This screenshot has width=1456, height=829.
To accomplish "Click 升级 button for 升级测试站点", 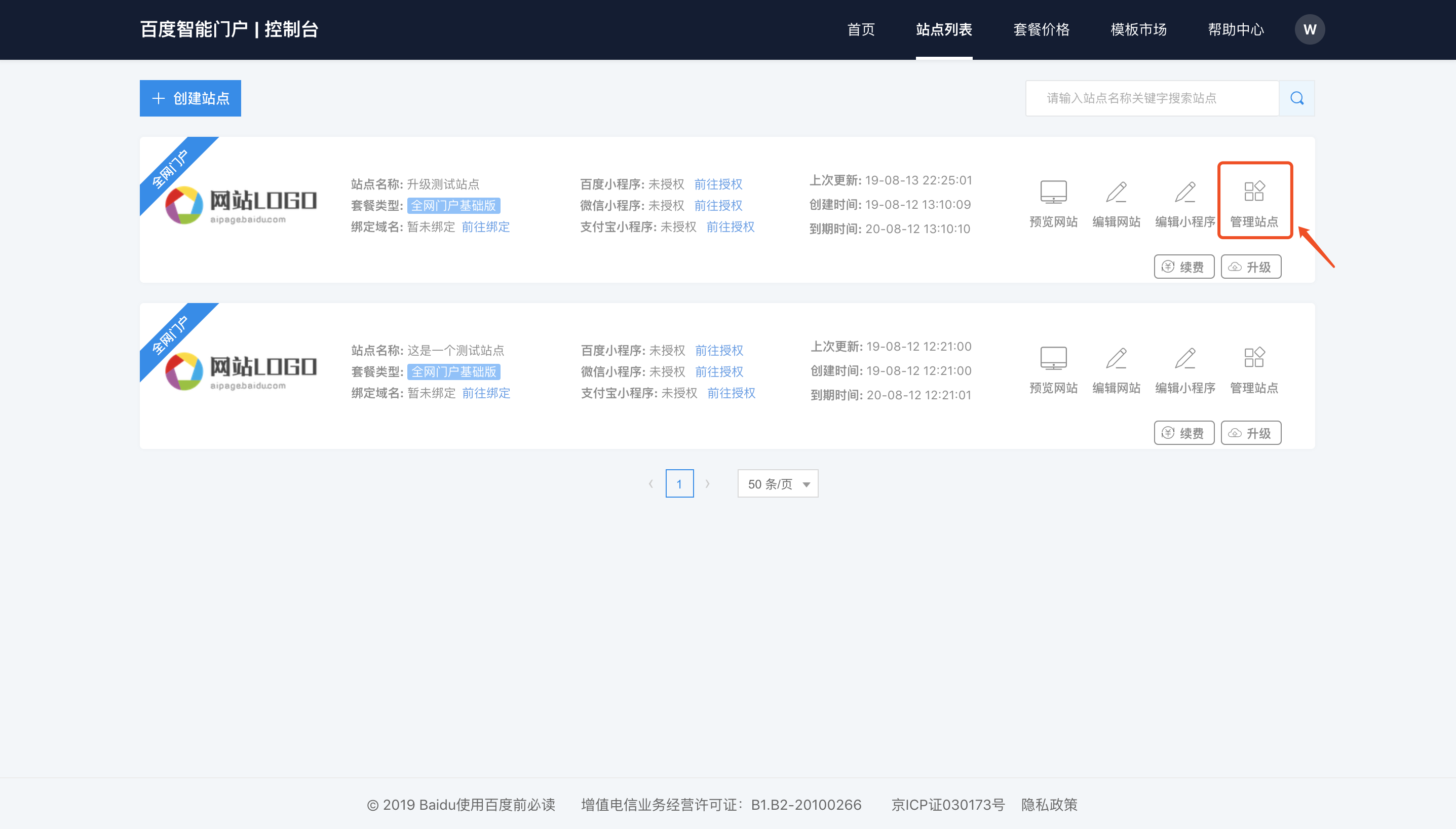I will pos(1250,267).
